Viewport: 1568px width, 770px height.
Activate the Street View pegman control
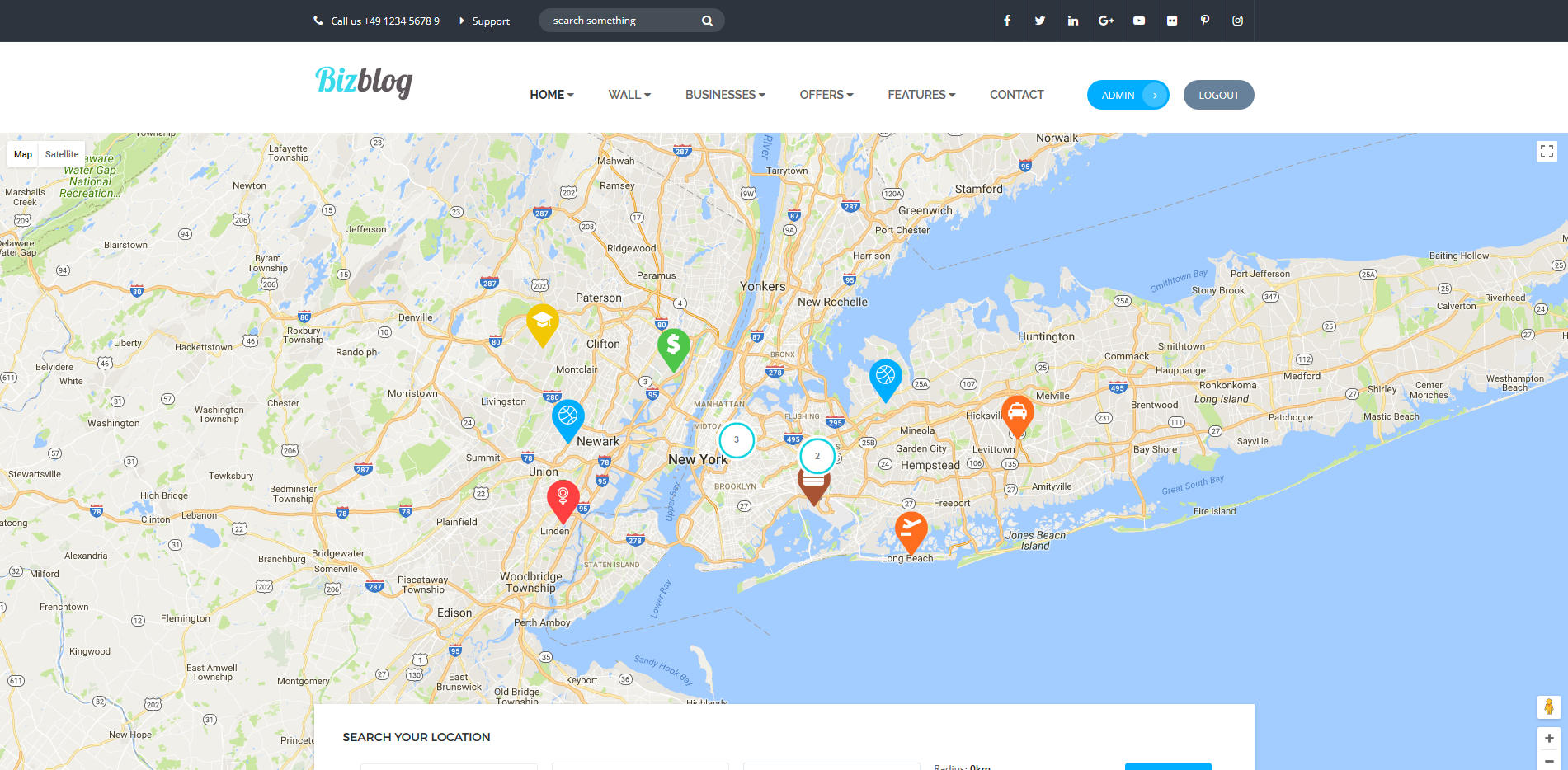coord(1547,707)
